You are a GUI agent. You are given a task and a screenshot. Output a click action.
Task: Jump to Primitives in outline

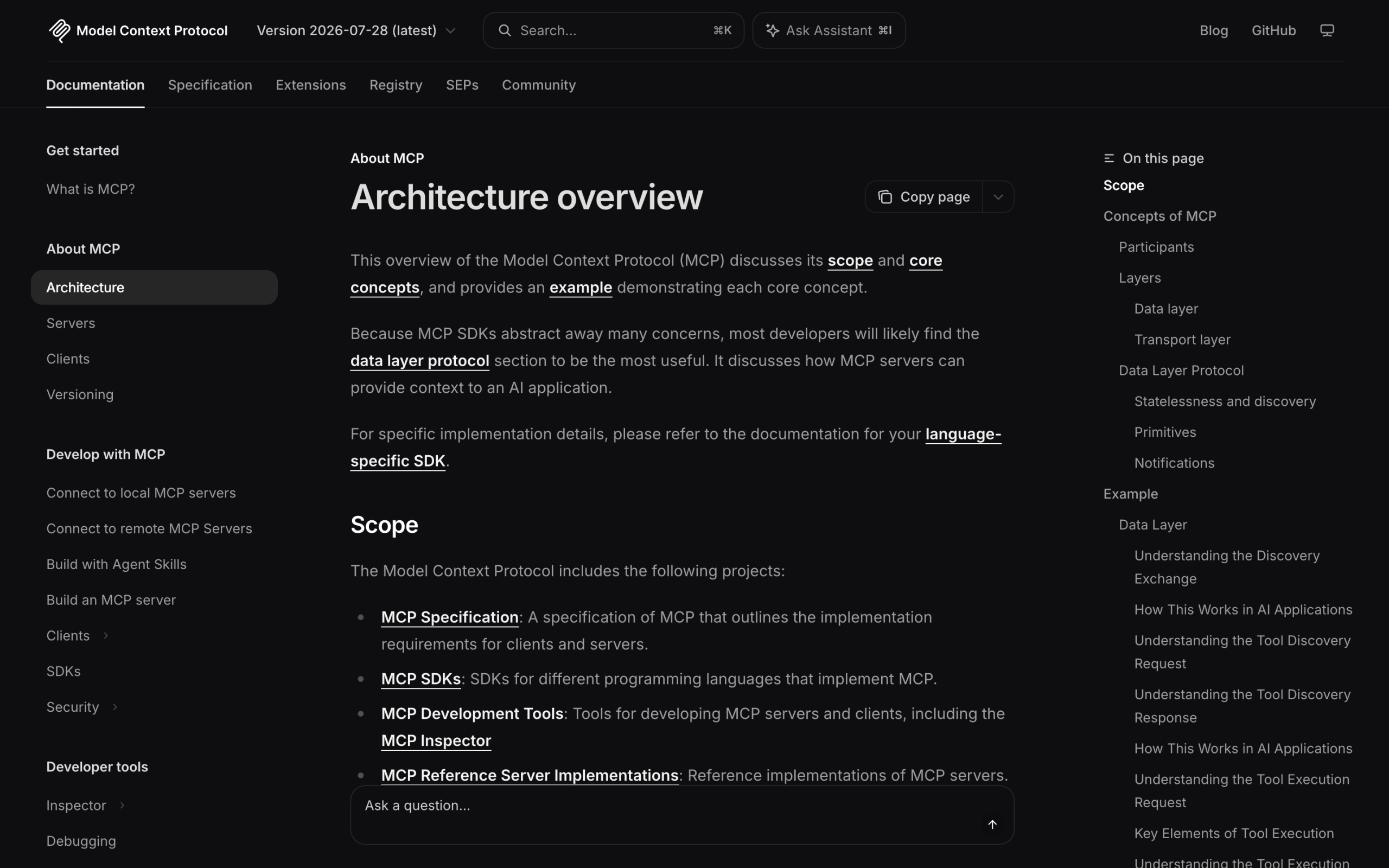1164,432
